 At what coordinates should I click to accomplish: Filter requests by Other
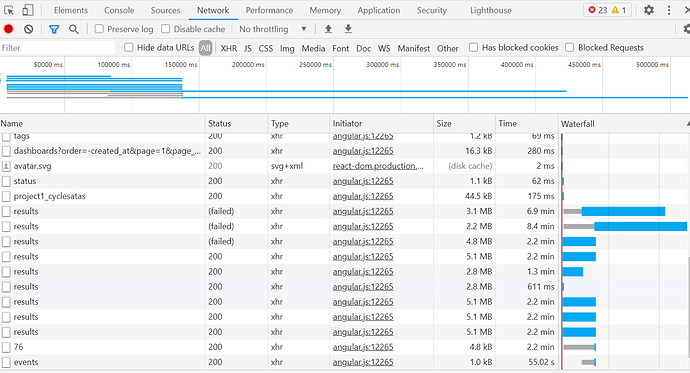point(448,48)
